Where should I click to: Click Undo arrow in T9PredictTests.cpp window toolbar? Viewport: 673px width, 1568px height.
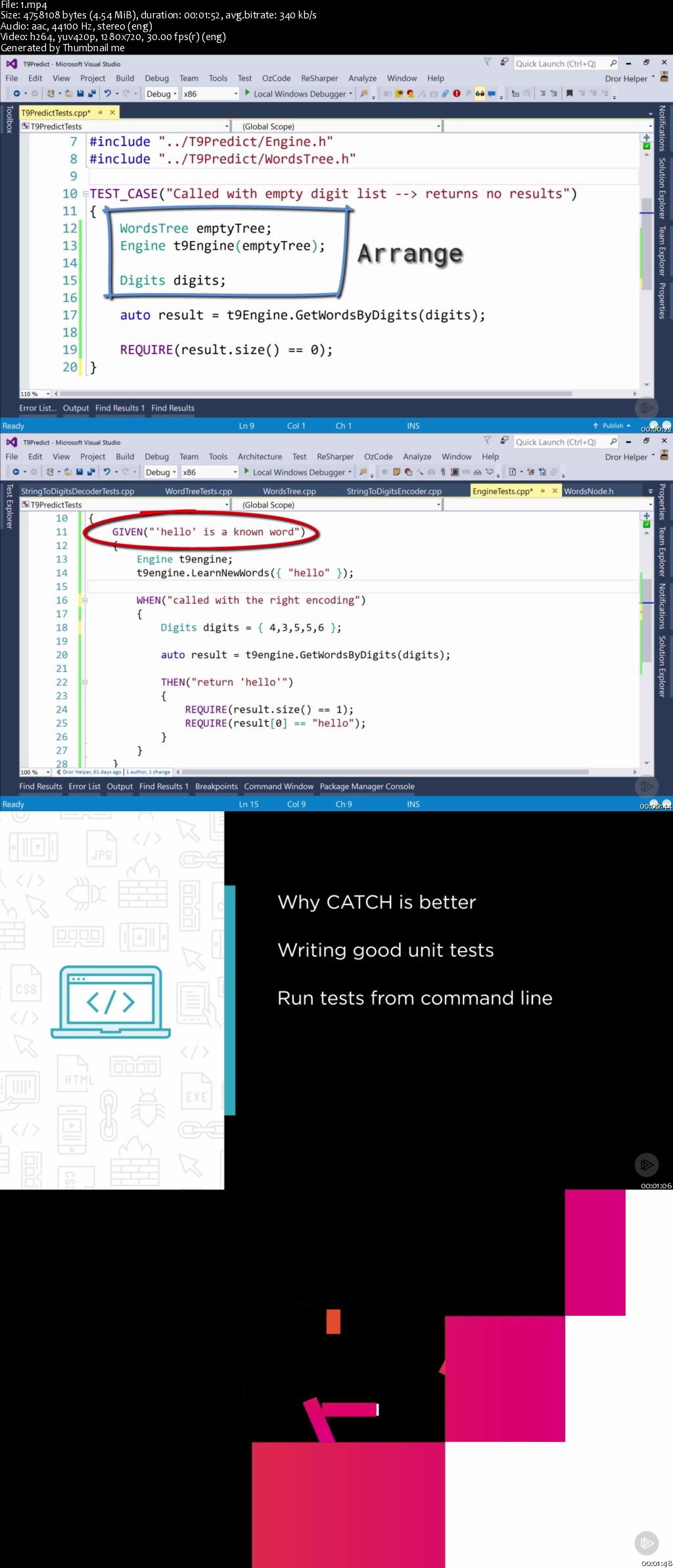(x=108, y=94)
